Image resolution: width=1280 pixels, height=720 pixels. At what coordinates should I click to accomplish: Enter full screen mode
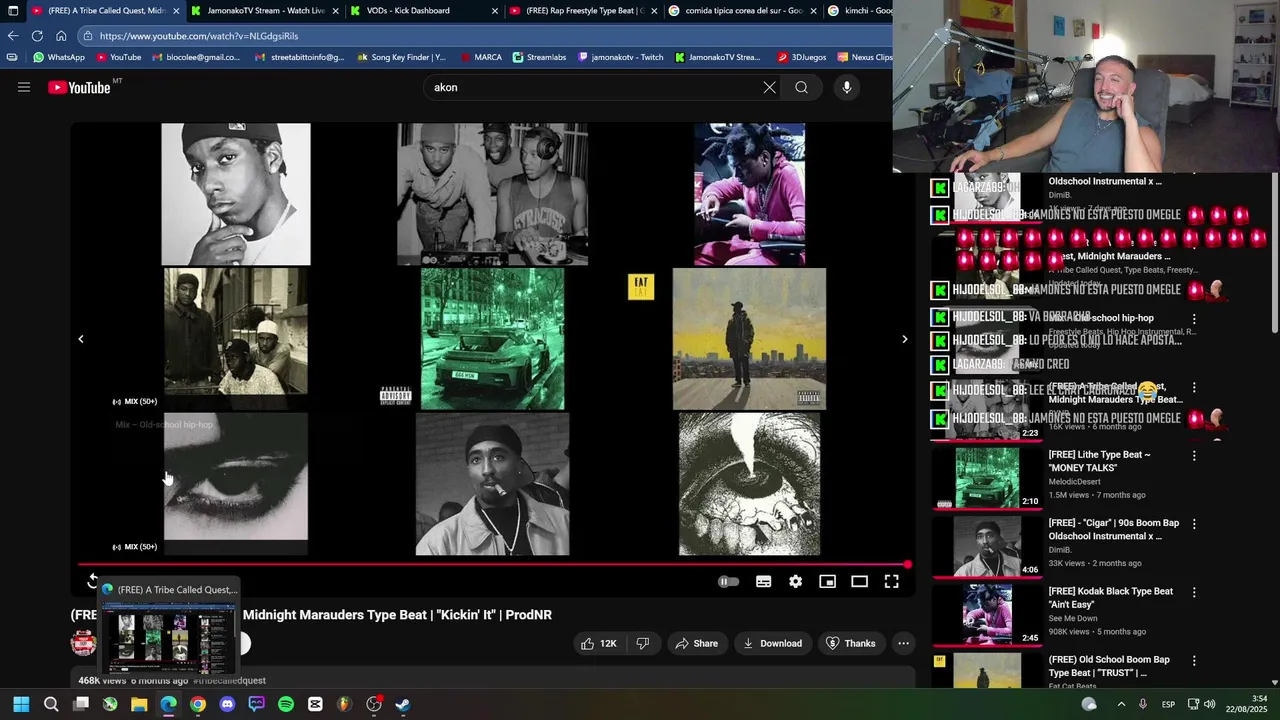click(891, 582)
